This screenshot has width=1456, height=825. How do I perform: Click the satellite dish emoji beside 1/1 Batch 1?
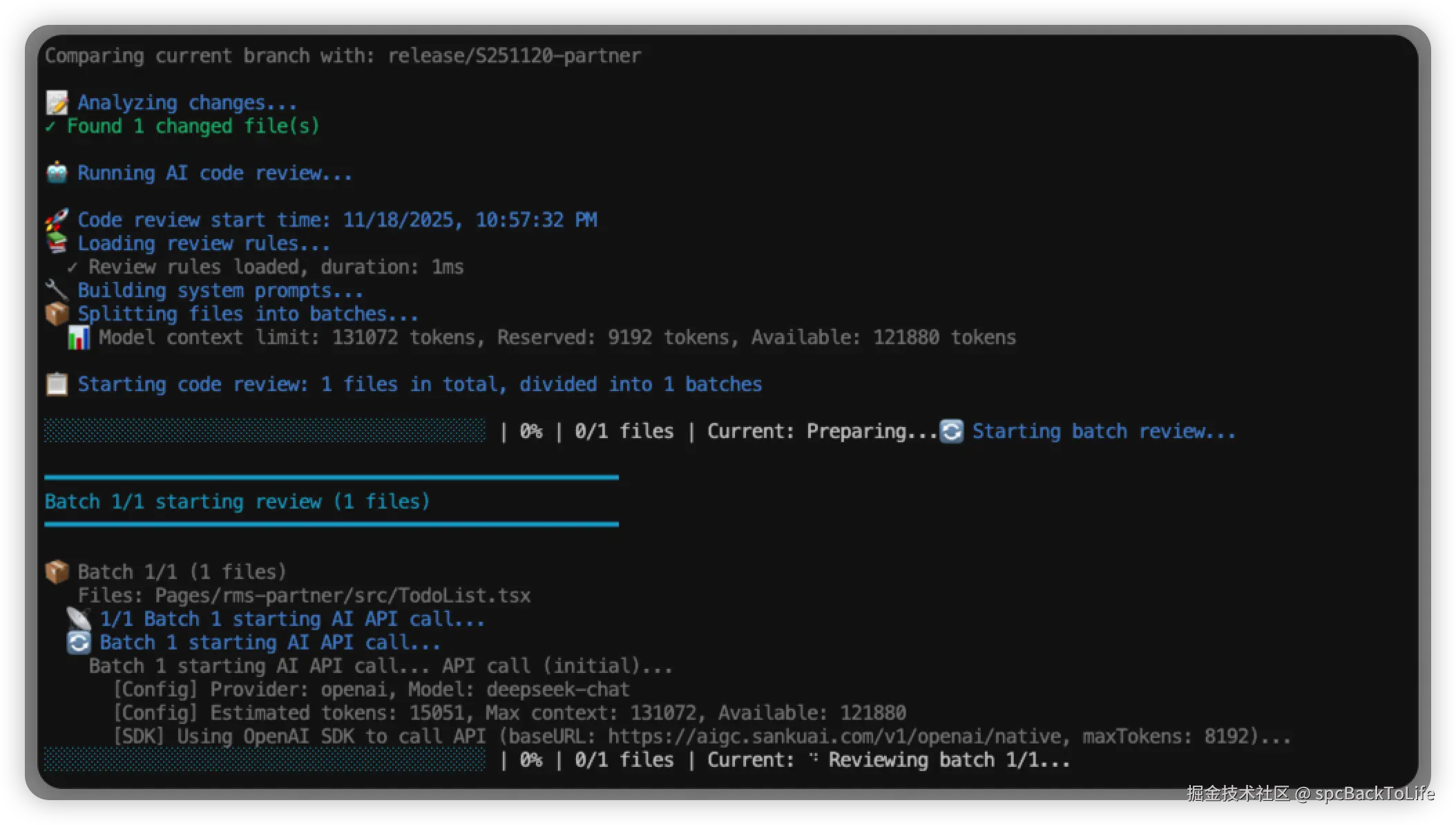click(x=79, y=618)
